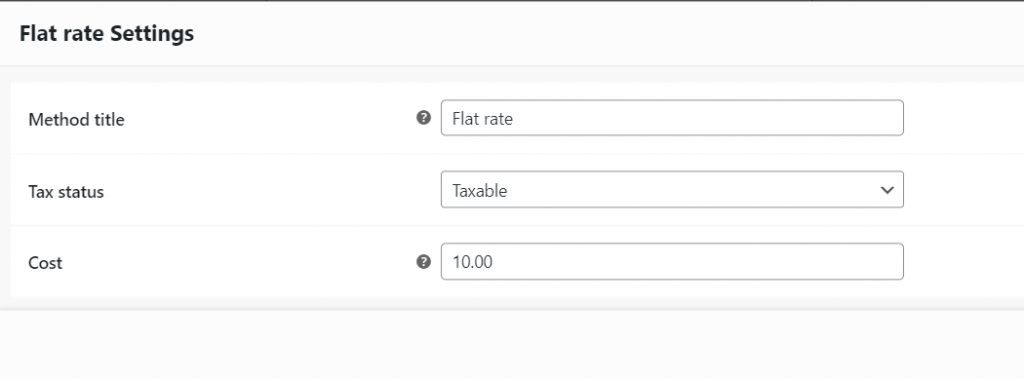This screenshot has width=1024, height=379.
Task: Click the Cost label
Action: coord(45,263)
